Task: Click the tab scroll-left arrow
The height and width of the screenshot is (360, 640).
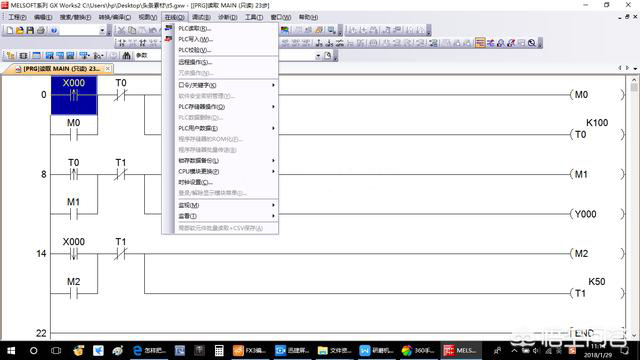Action: click(x=620, y=68)
